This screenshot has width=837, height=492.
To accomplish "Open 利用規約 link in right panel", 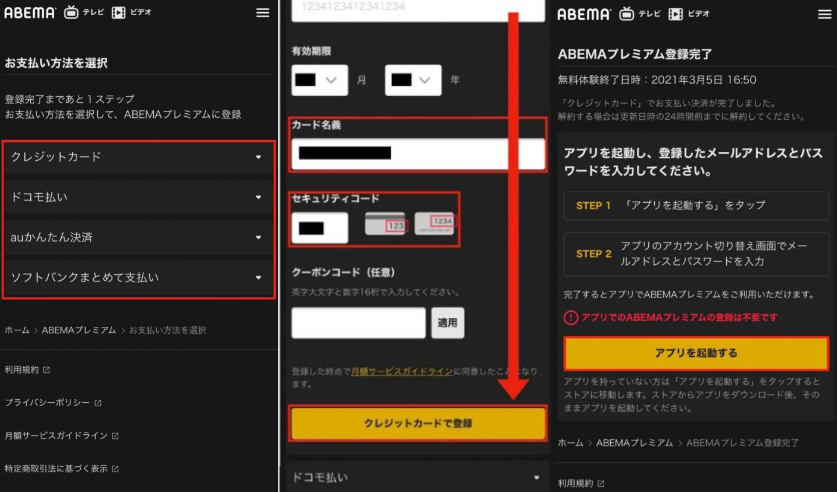I will 581,483.
